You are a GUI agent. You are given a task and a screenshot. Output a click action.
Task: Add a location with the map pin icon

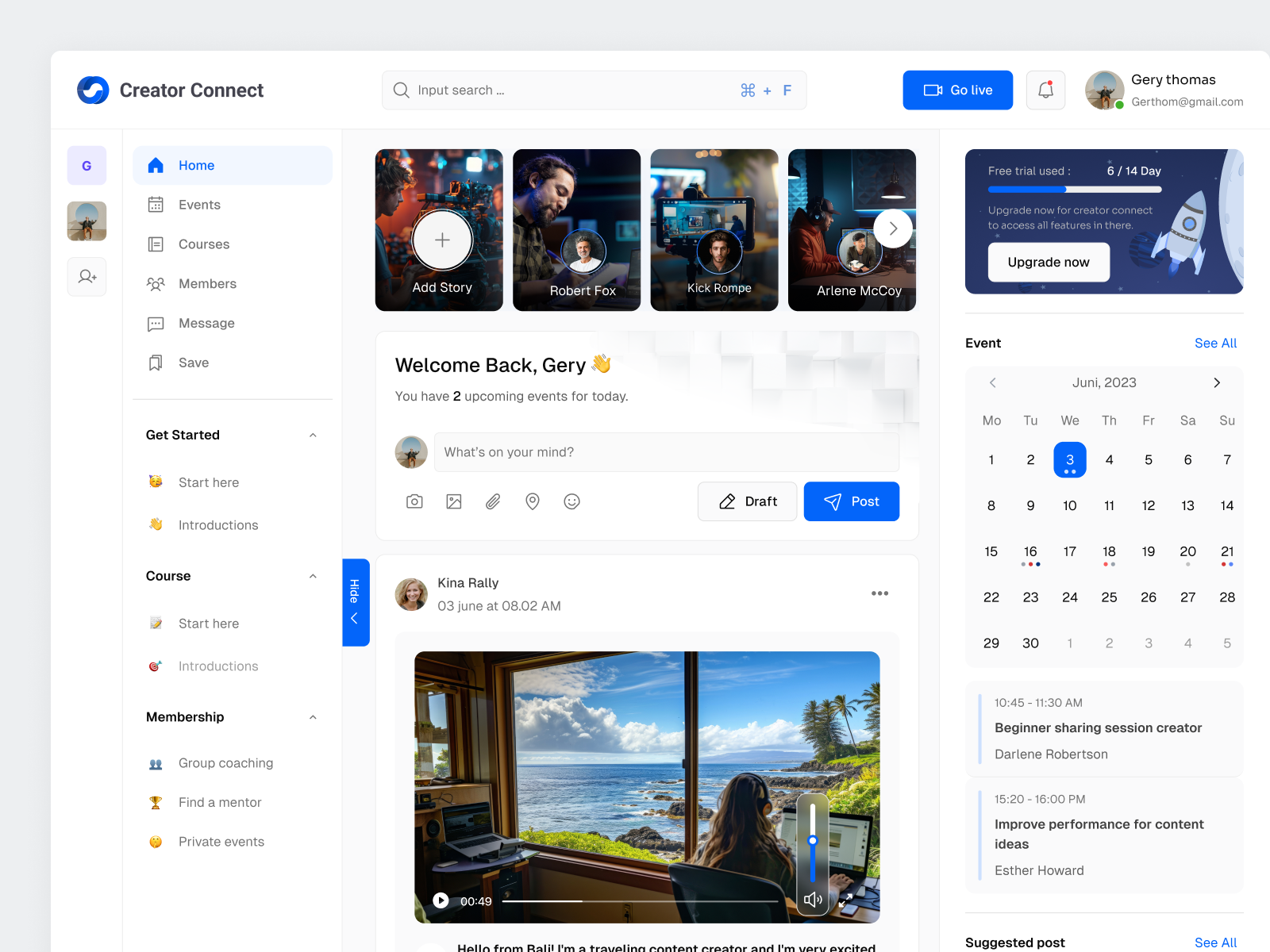(x=532, y=501)
